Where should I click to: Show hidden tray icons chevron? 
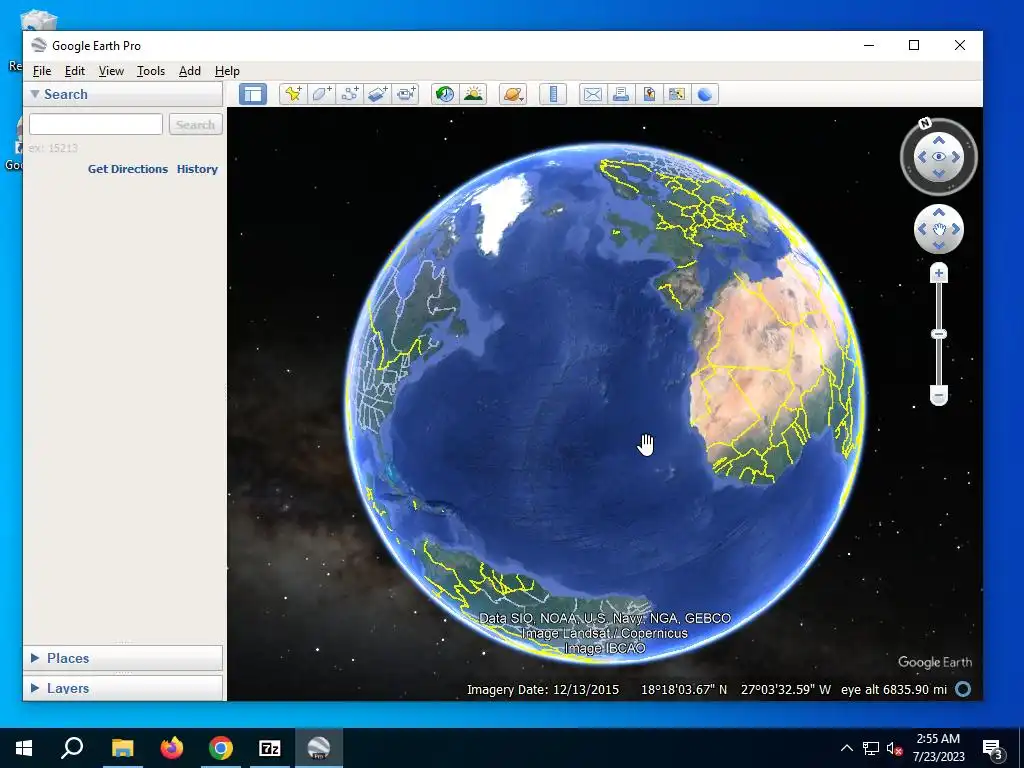click(846, 748)
